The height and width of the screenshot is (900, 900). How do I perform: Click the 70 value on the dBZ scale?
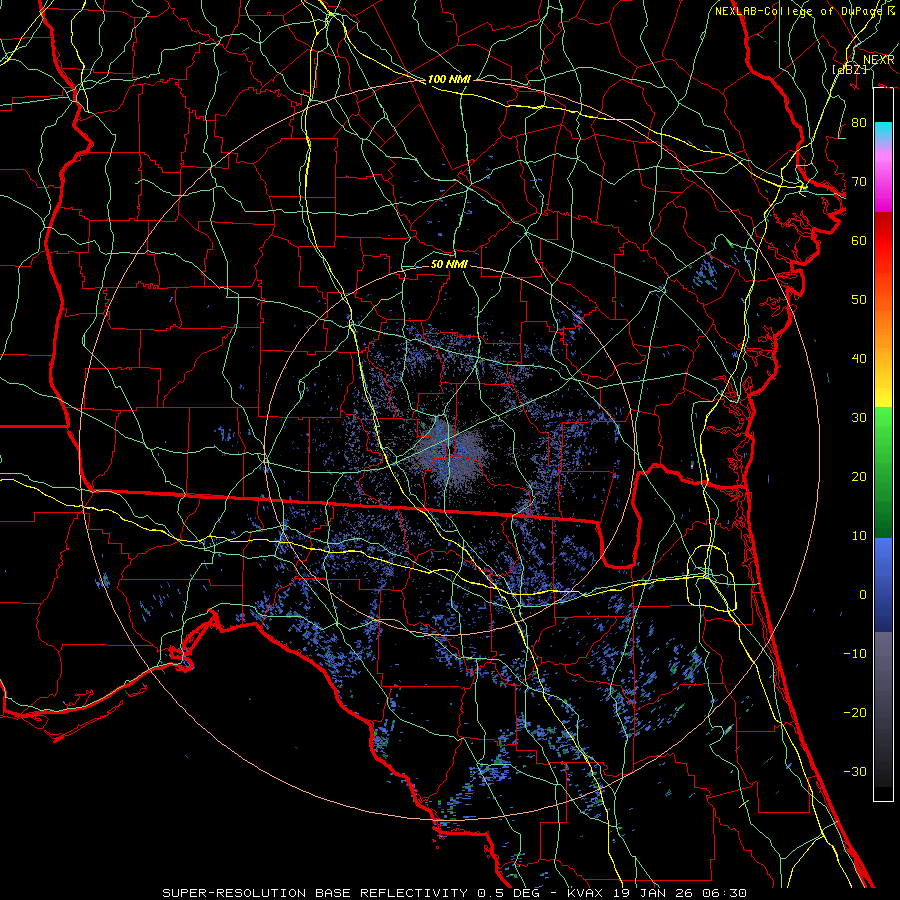point(859,182)
